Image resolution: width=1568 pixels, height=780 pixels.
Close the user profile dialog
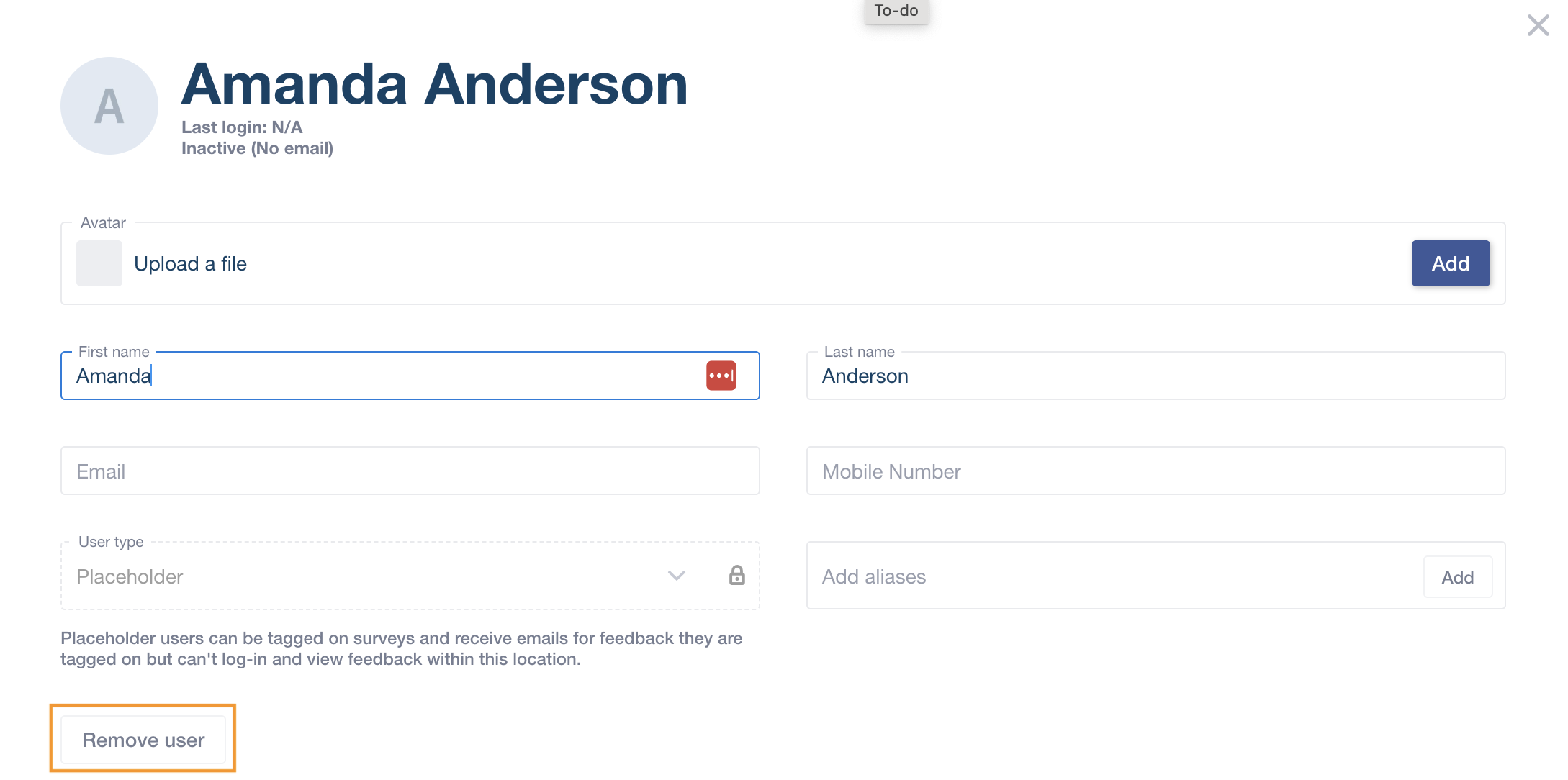(1538, 25)
